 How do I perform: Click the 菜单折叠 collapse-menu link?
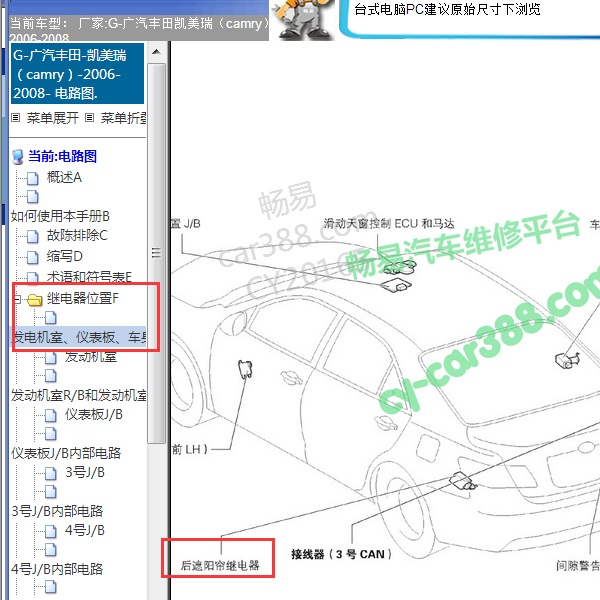click(123, 118)
